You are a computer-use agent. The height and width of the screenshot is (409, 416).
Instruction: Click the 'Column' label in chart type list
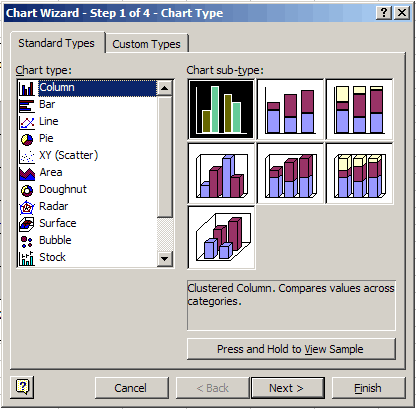tap(57, 88)
